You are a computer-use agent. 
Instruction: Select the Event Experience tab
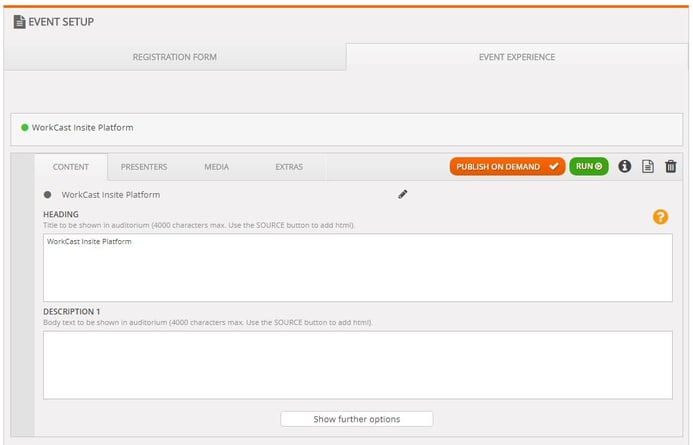point(517,57)
